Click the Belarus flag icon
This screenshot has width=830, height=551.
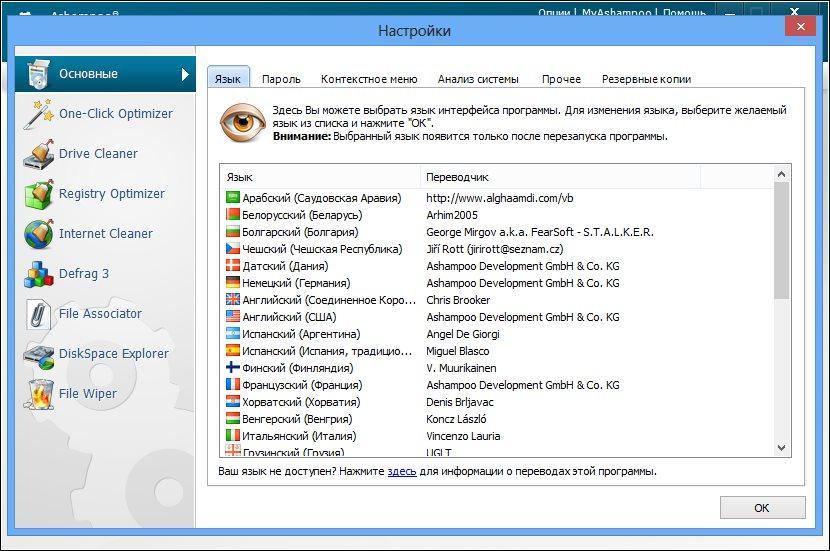(x=233, y=215)
